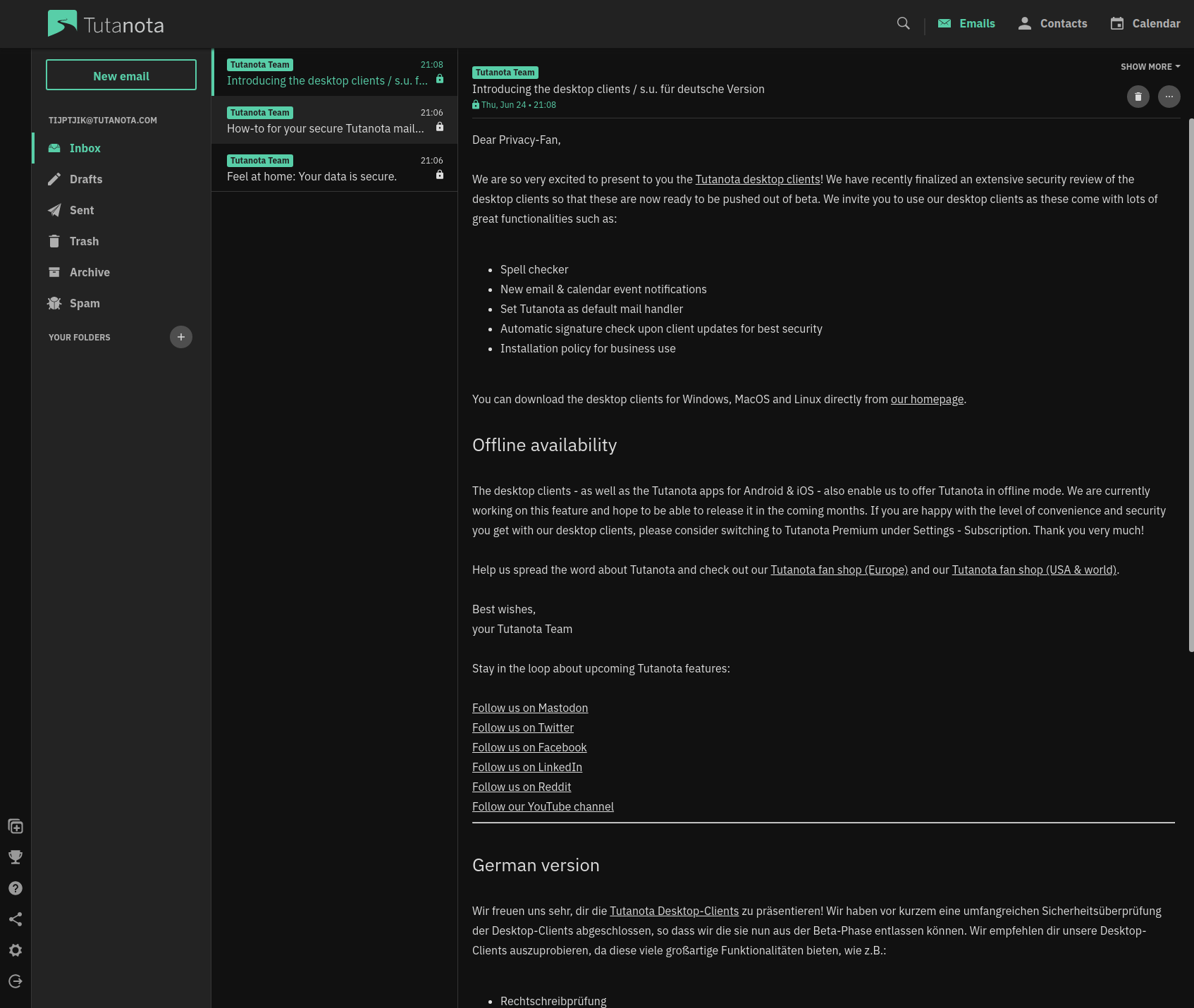1194x1008 pixels.
Task: Open the Spam folder
Action: [x=121, y=303]
